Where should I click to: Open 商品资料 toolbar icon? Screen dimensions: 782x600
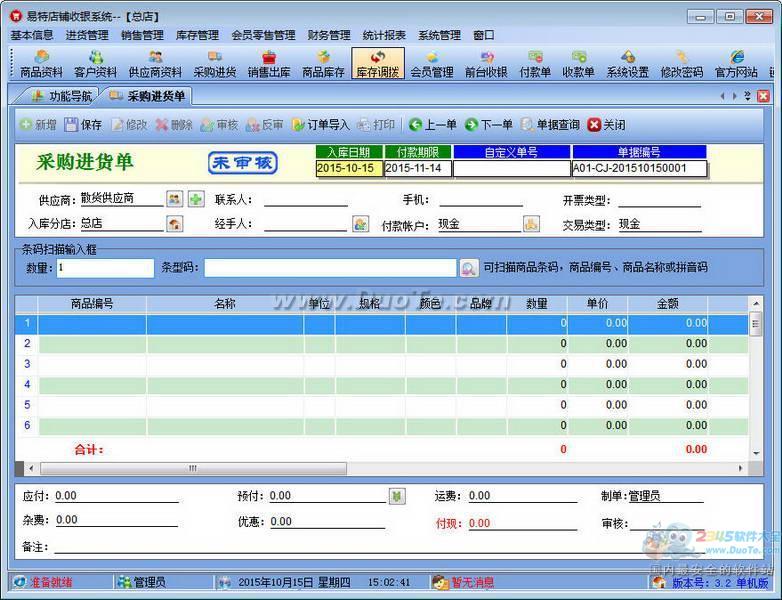(x=41, y=64)
